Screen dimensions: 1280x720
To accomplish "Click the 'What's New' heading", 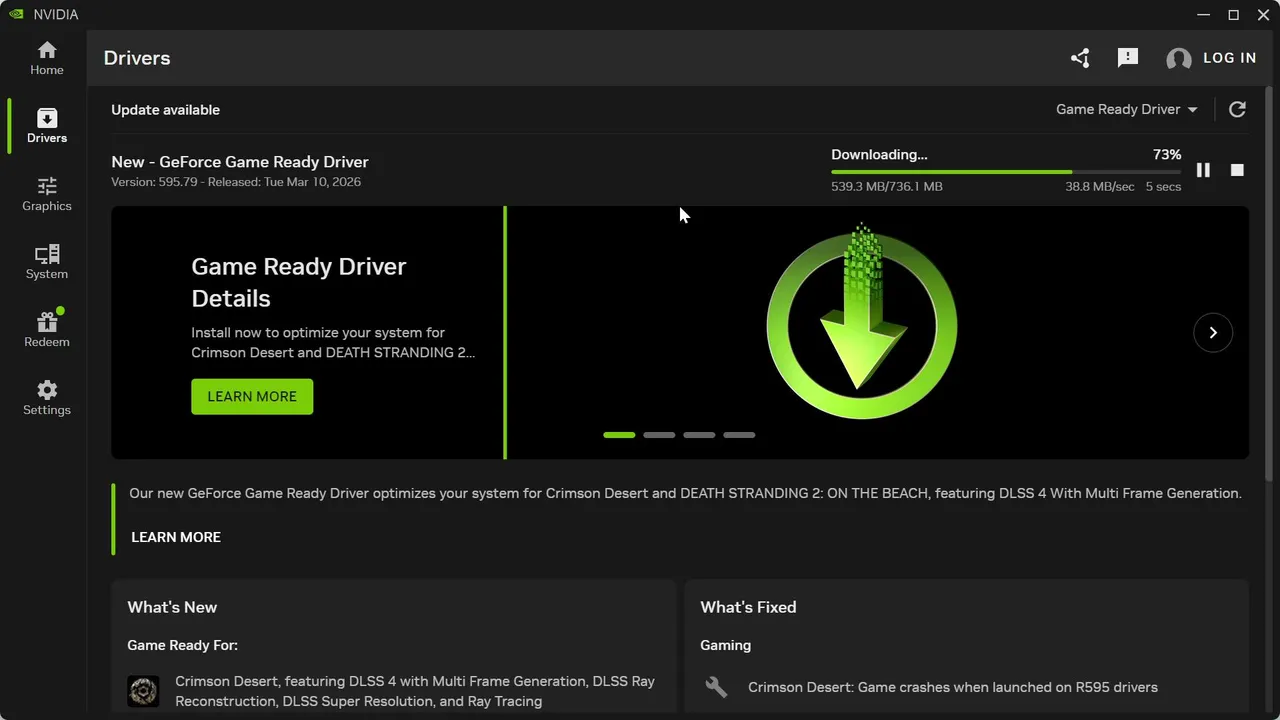I will coord(172,607).
